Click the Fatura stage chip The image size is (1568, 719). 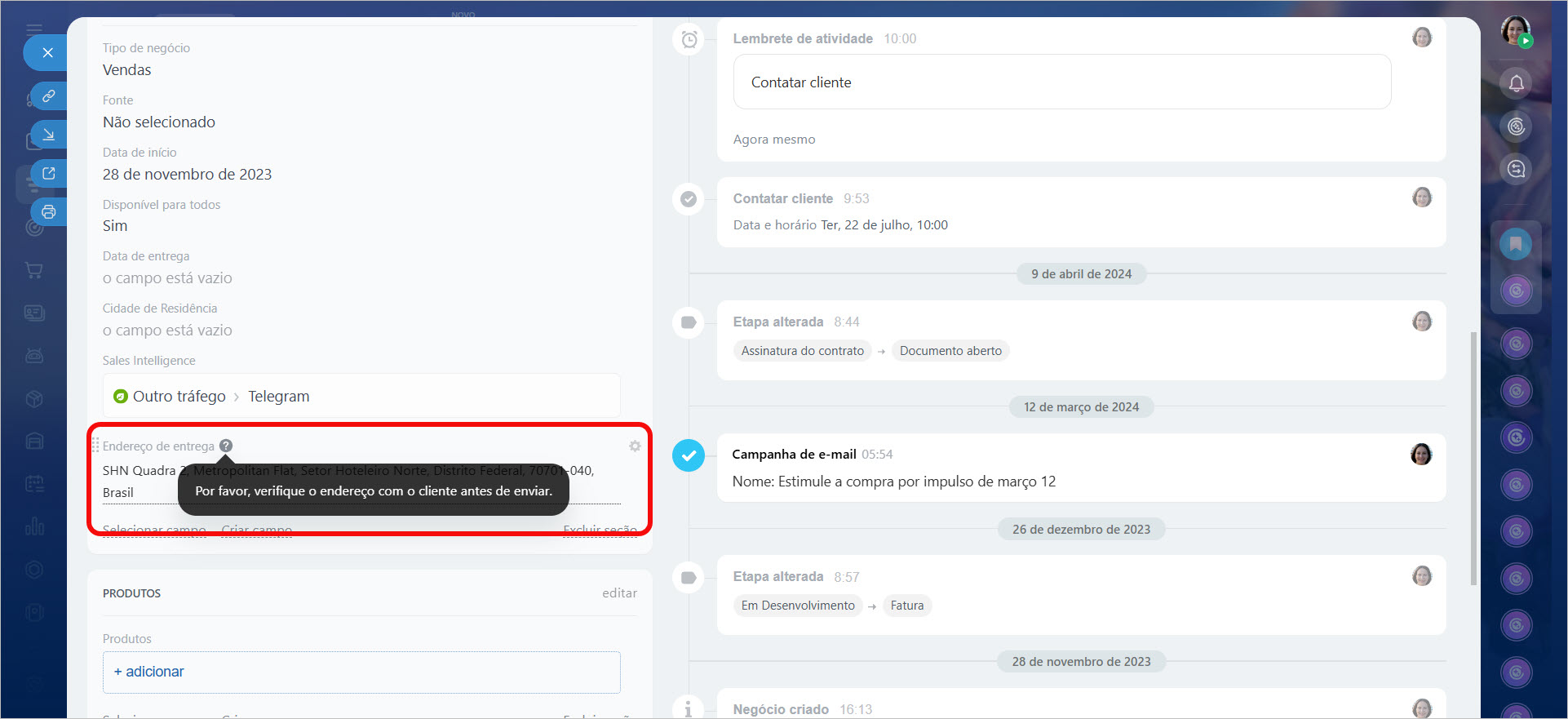[x=906, y=606]
